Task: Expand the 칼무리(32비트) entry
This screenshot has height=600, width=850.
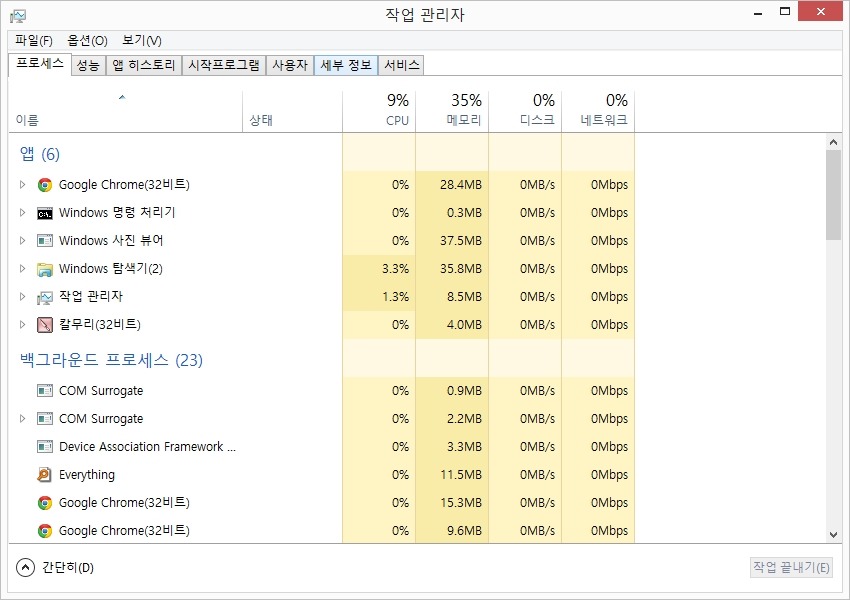Action: (x=22, y=325)
